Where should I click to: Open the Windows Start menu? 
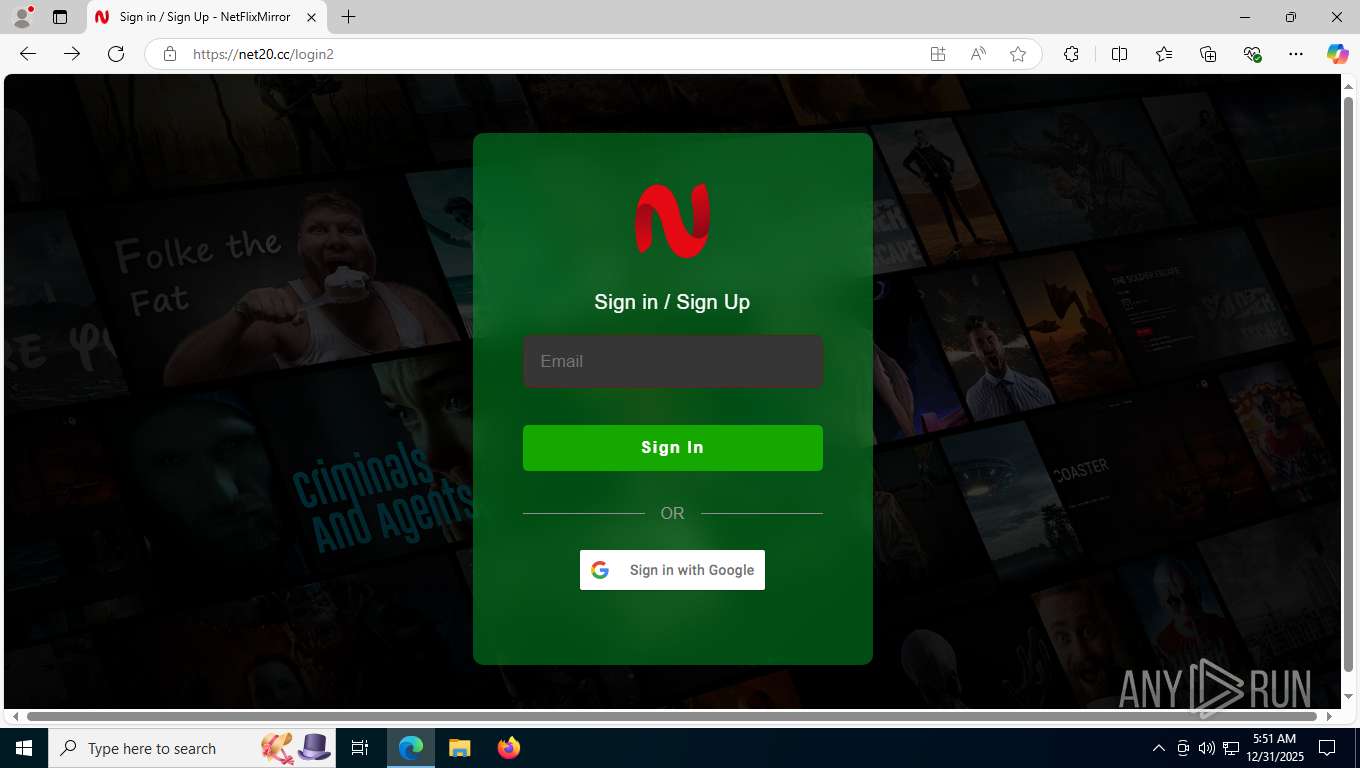(24, 748)
